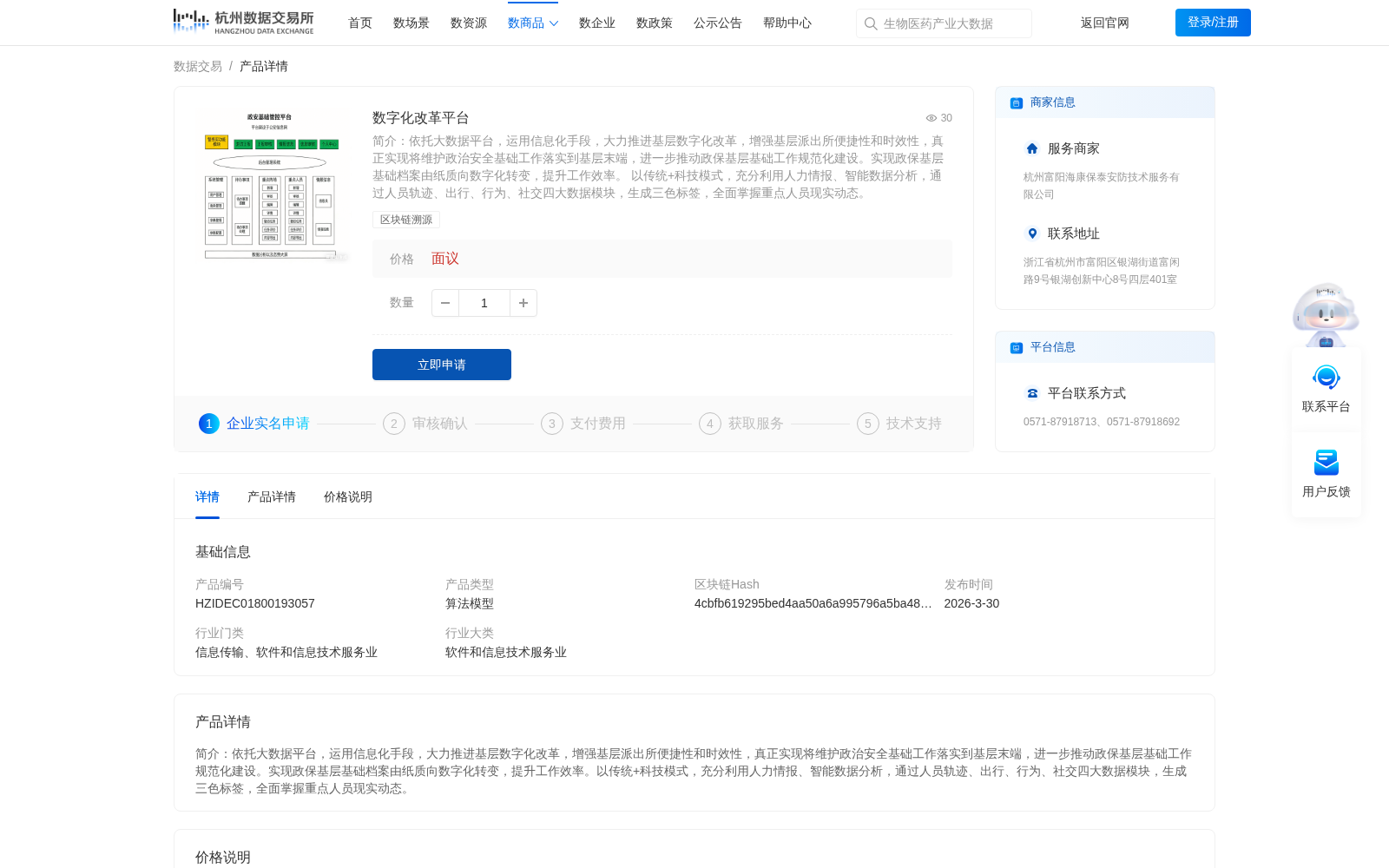Focus the search box 生物医药产业大数据
Image resolution: width=1389 pixels, height=868 pixels.
(x=945, y=23)
